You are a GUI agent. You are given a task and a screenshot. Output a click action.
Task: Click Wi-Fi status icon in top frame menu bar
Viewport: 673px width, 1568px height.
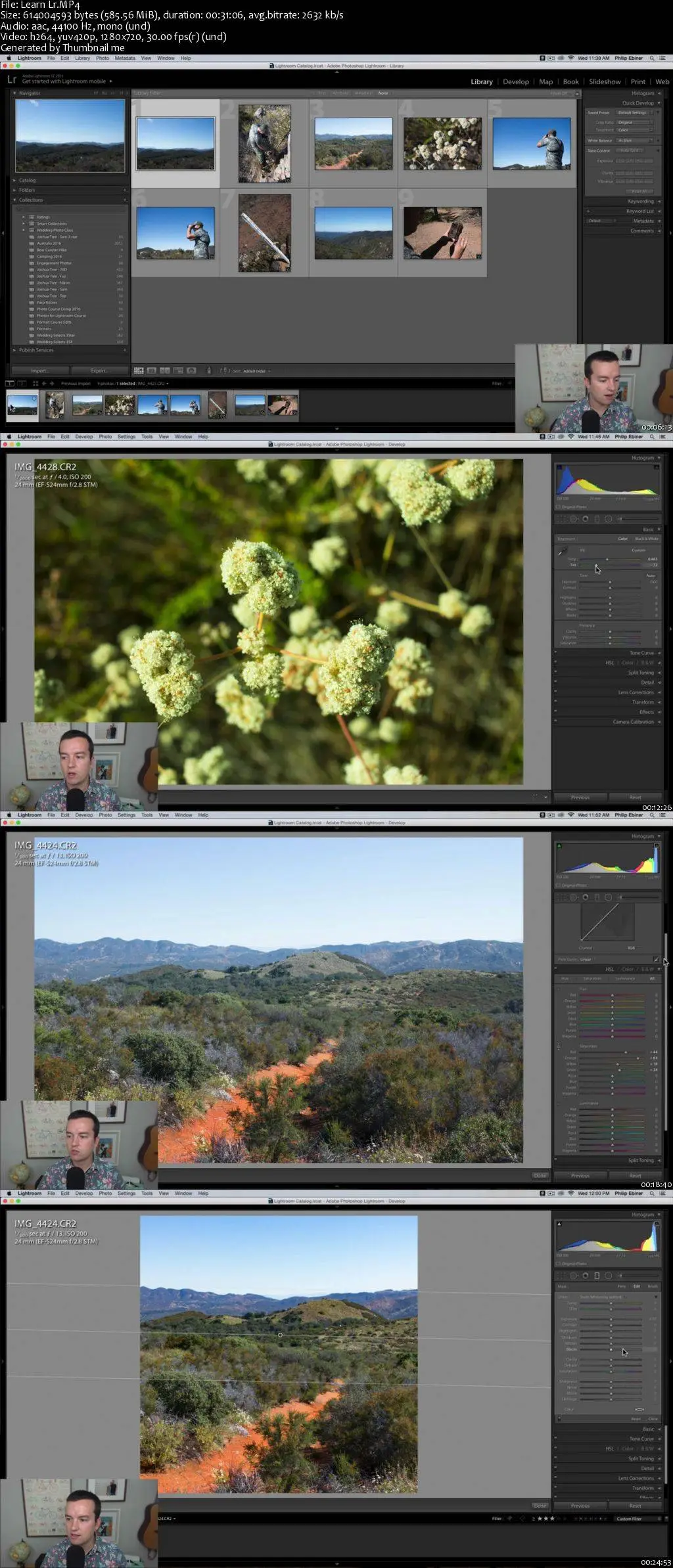(571, 58)
